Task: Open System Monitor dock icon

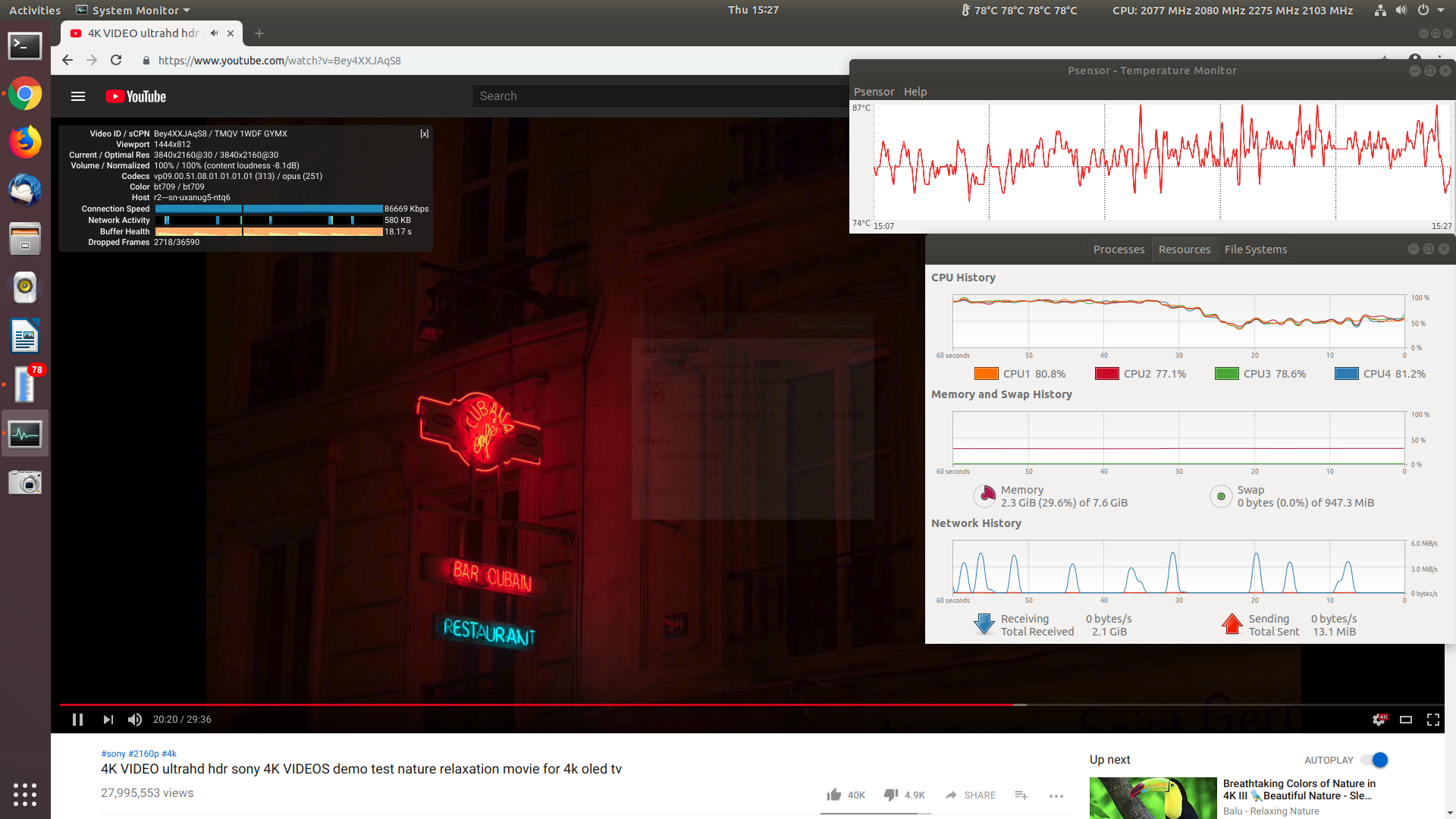Action: [x=25, y=434]
